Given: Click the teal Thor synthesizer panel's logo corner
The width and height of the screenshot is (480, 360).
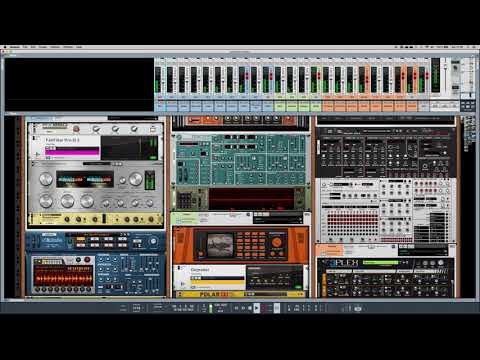Looking at the screenshot, I should coord(179,137).
